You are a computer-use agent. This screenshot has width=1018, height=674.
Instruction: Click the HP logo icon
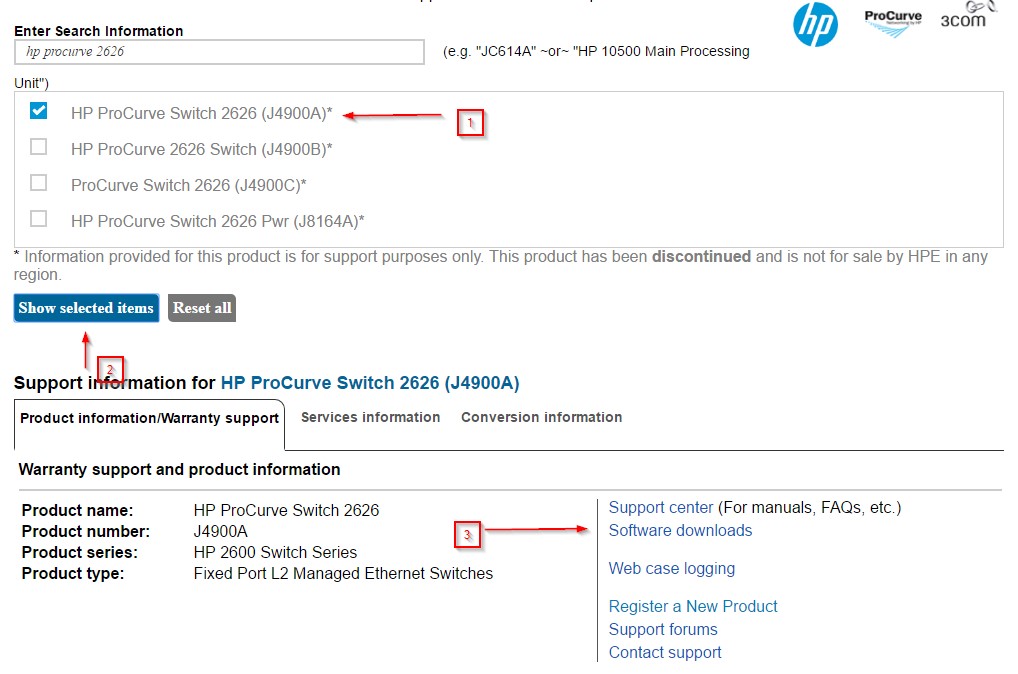pyautogui.click(x=815, y=25)
